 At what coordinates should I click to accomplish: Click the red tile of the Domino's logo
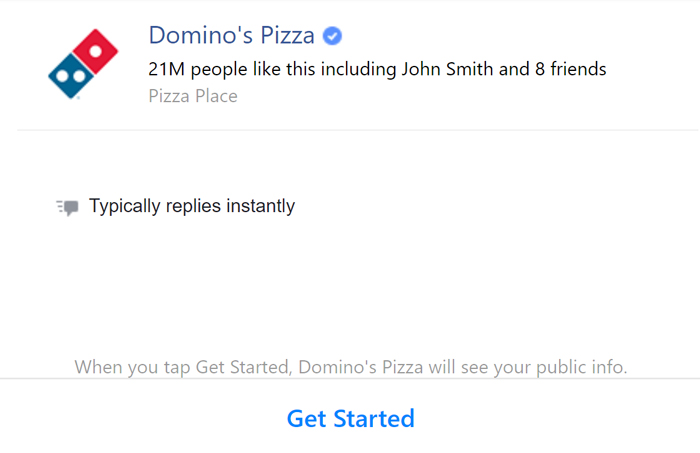(96, 51)
